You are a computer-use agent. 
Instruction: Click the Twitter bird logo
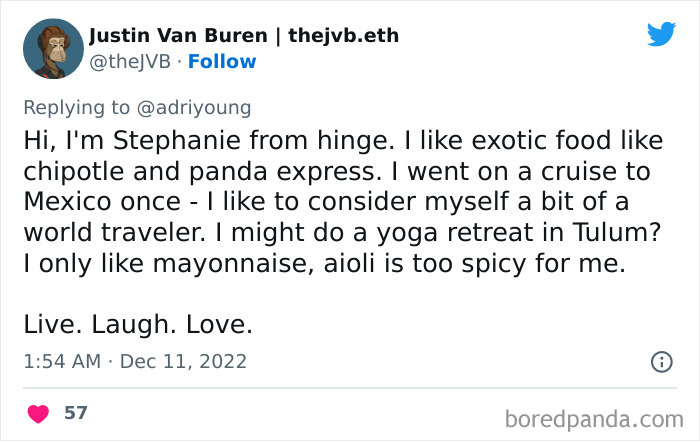[x=661, y=35]
